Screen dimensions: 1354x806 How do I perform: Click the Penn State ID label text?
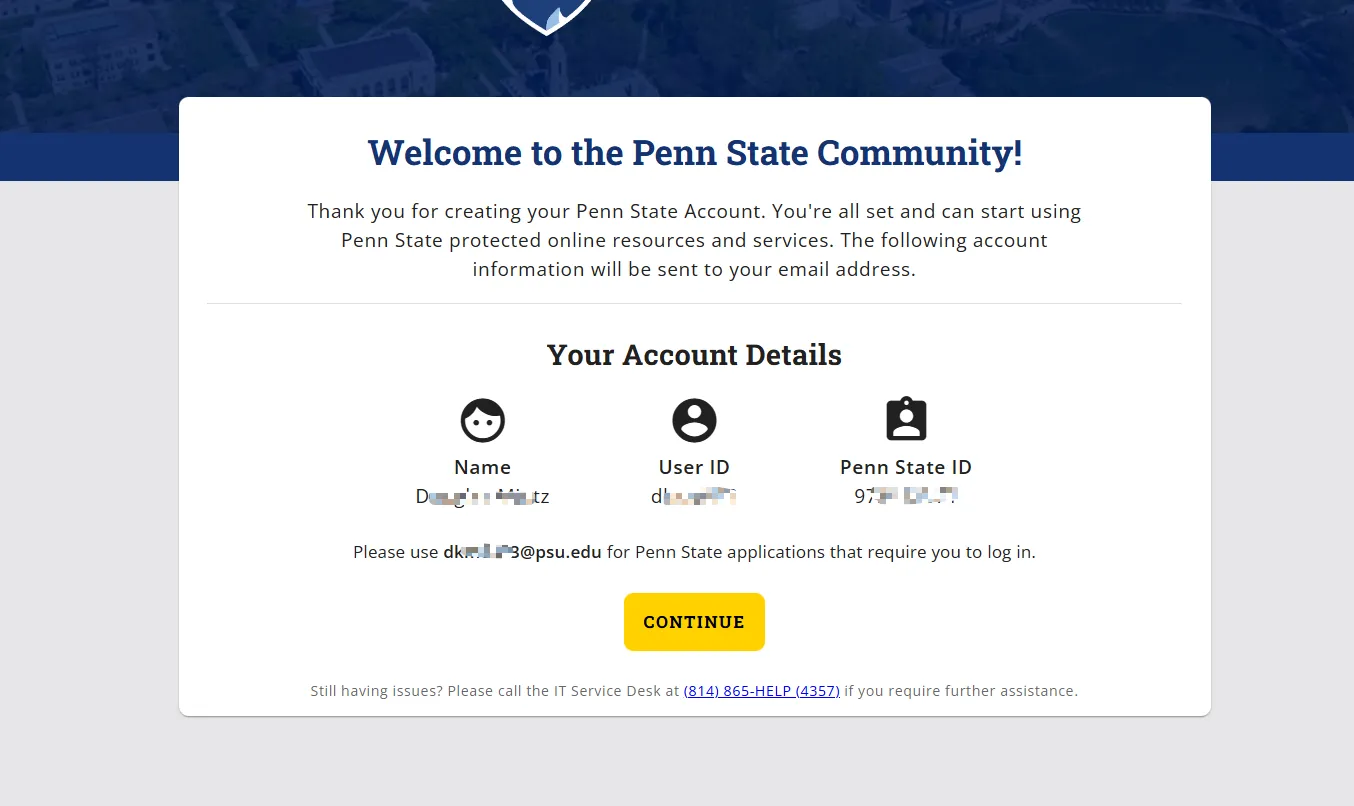(906, 467)
